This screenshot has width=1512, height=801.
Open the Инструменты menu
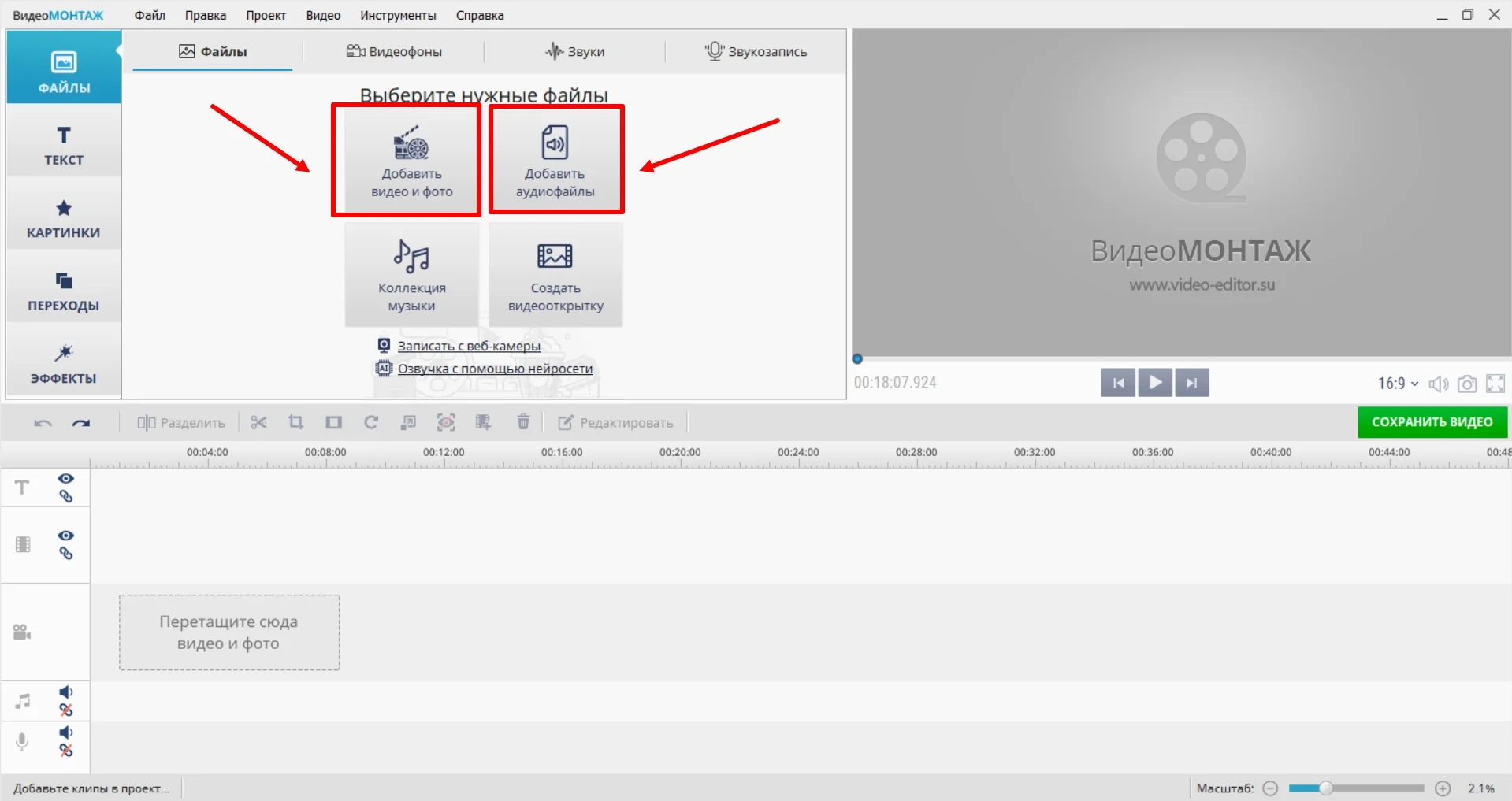point(398,15)
